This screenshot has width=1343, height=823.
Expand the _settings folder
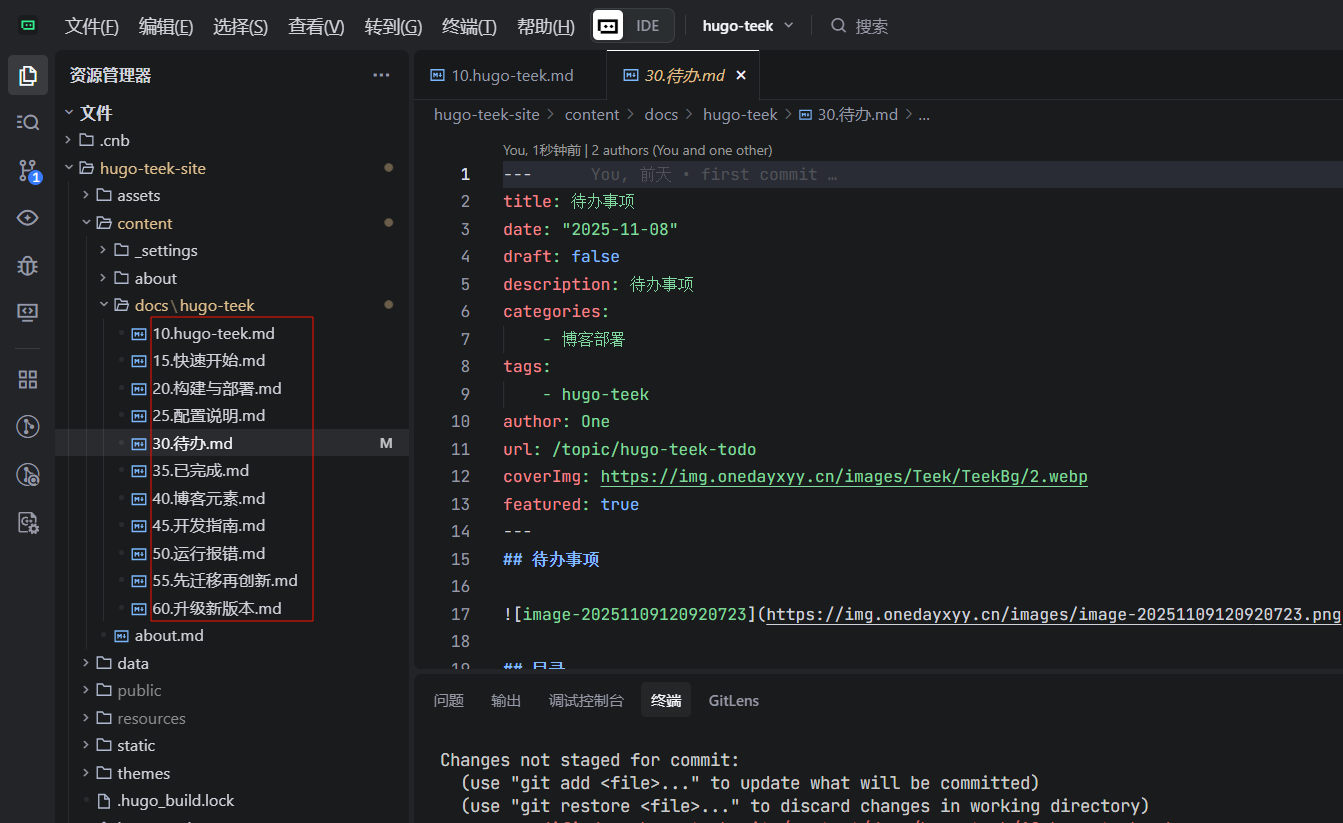[x=166, y=250]
